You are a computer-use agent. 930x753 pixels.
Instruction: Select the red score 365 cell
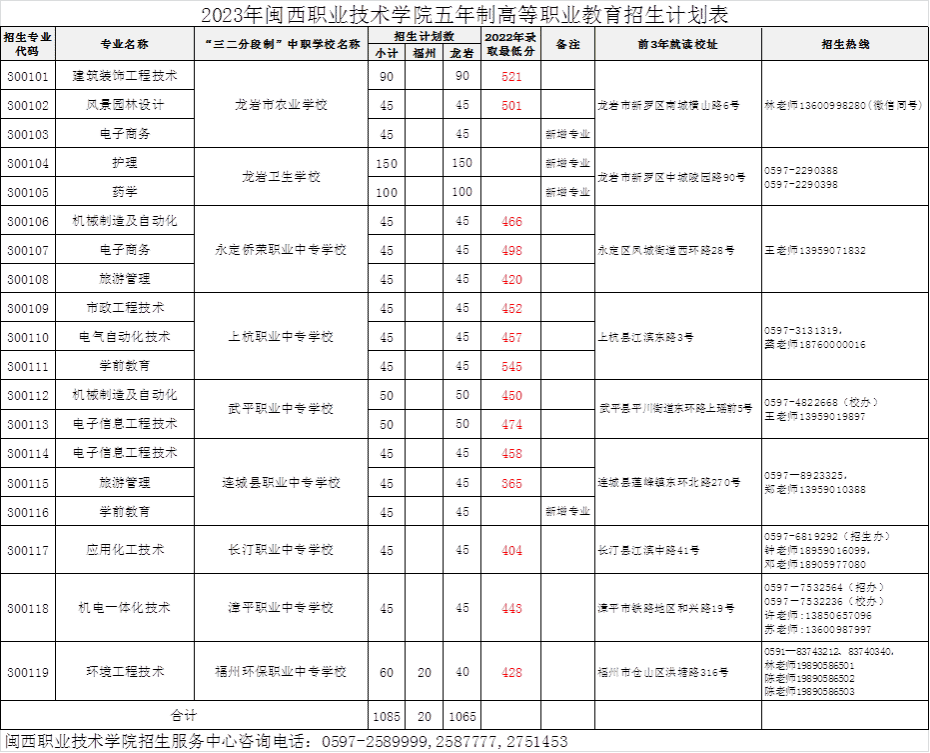click(x=511, y=483)
